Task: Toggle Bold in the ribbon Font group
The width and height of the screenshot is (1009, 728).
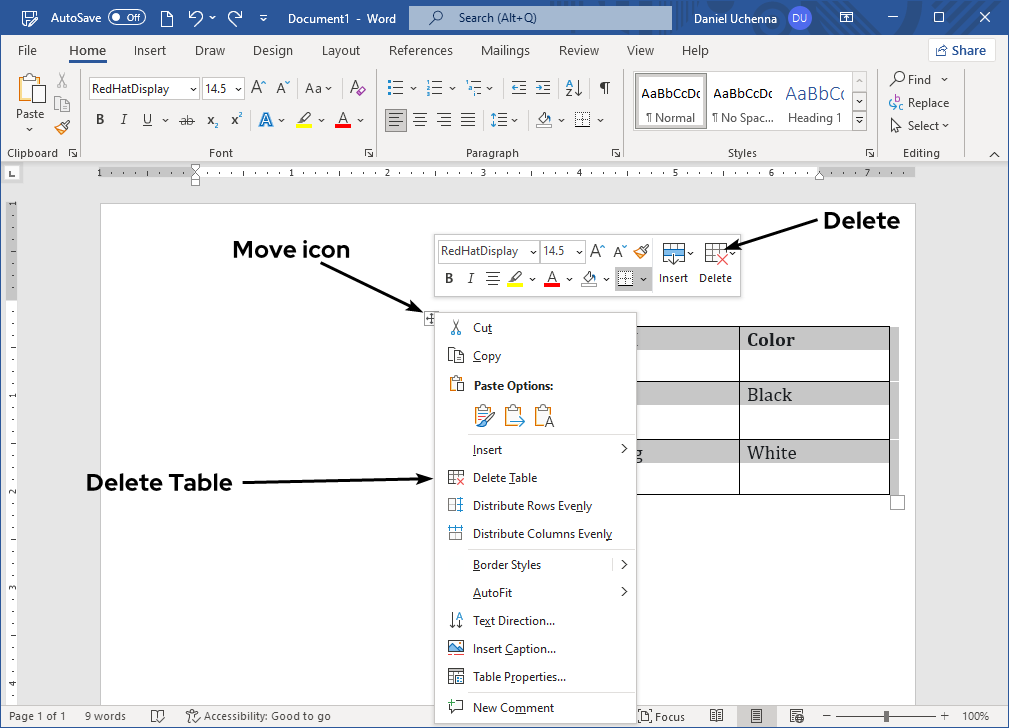Action: point(100,120)
